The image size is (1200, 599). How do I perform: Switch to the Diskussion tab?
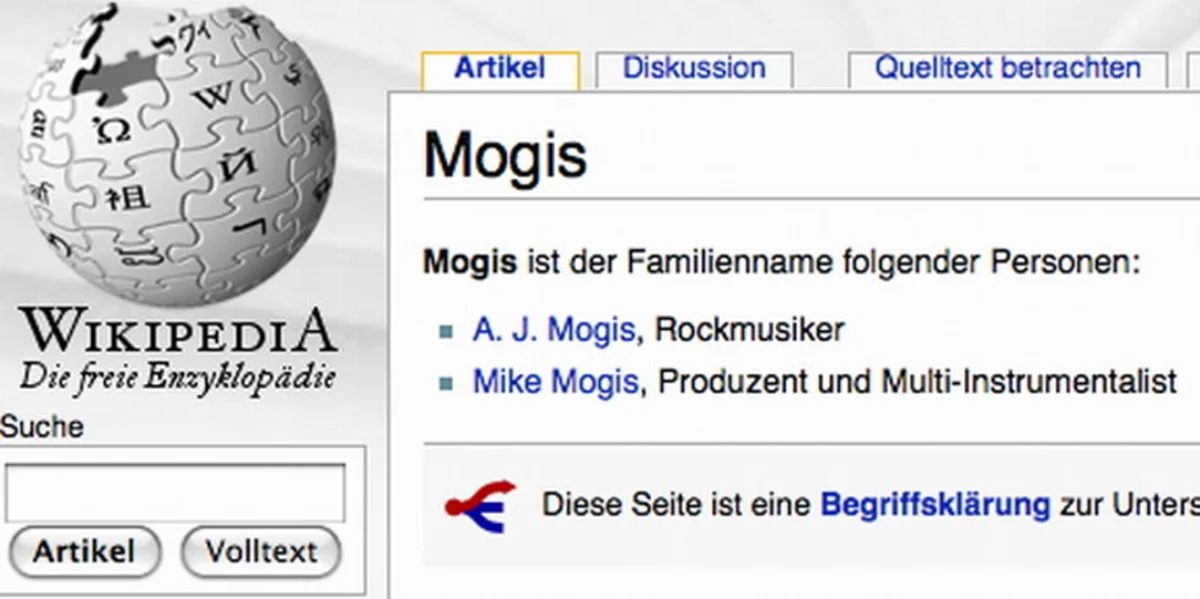(x=694, y=69)
